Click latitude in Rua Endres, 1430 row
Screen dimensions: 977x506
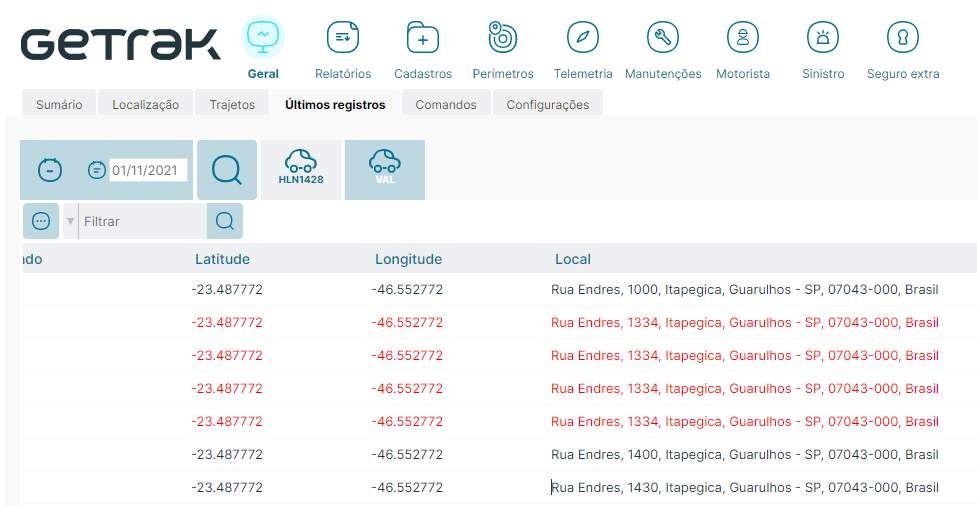pyautogui.click(x=227, y=487)
